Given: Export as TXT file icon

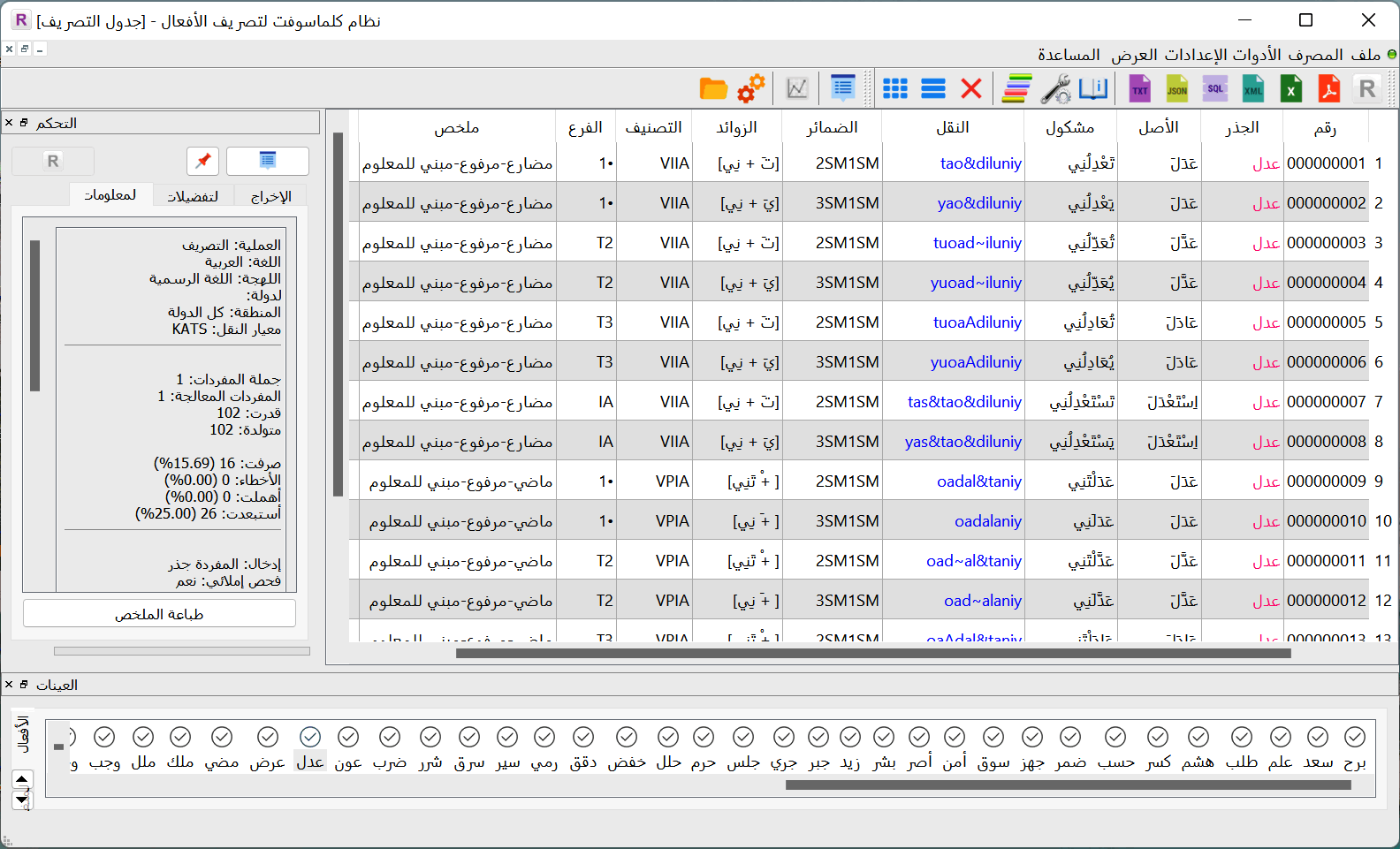Looking at the screenshot, I should 1139,88.
